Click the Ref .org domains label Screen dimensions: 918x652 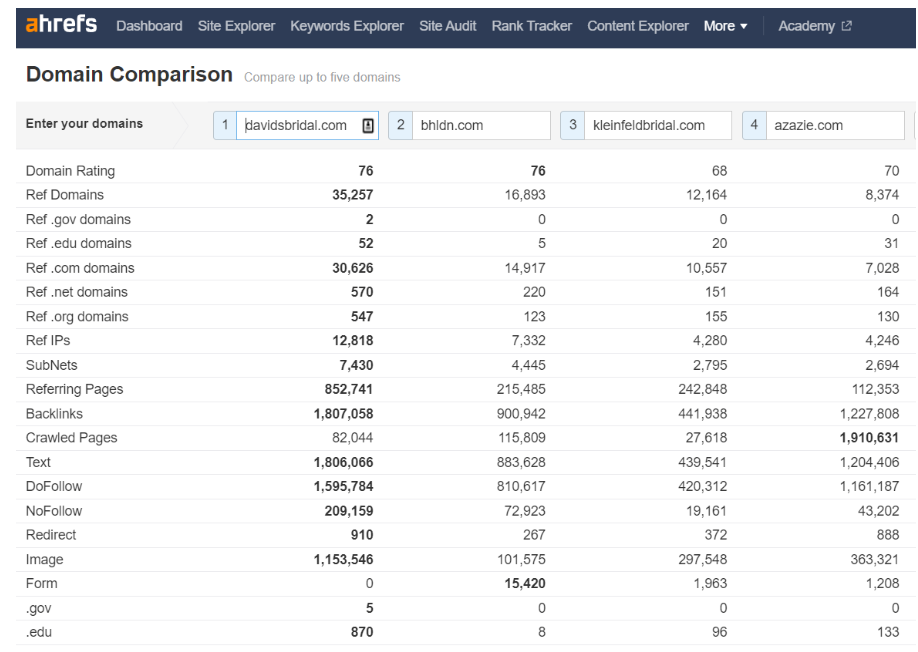pos(77,317)
